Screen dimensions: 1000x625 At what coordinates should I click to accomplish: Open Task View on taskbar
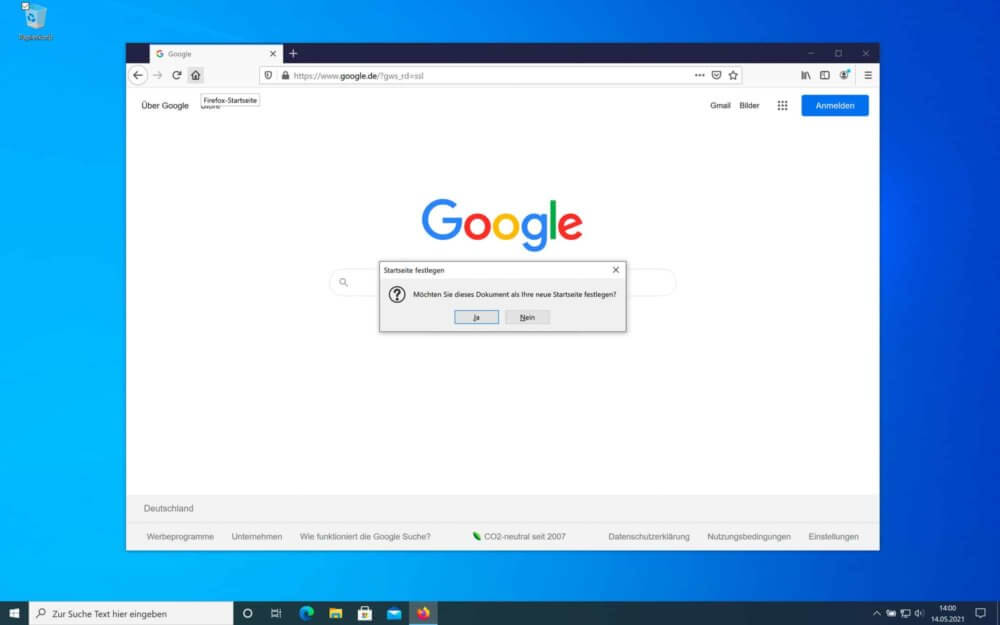276,613
